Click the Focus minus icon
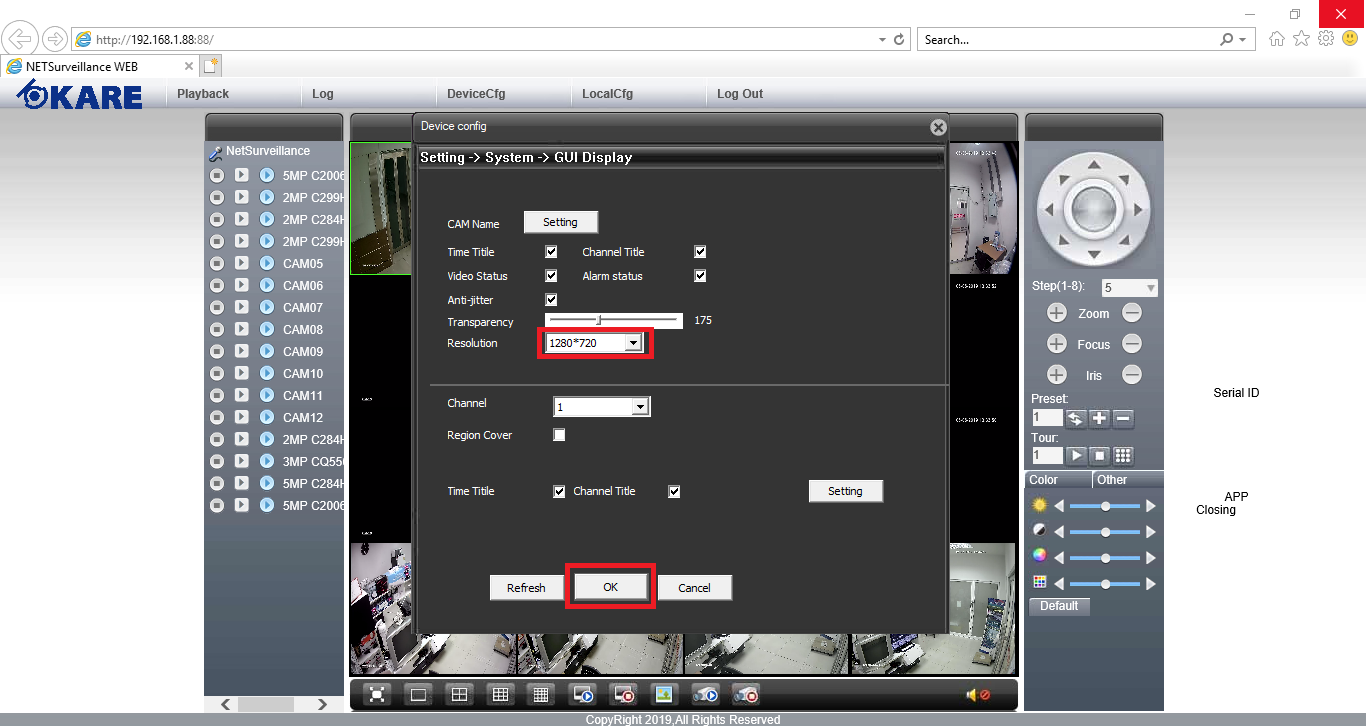 [x=1131, y=344]
